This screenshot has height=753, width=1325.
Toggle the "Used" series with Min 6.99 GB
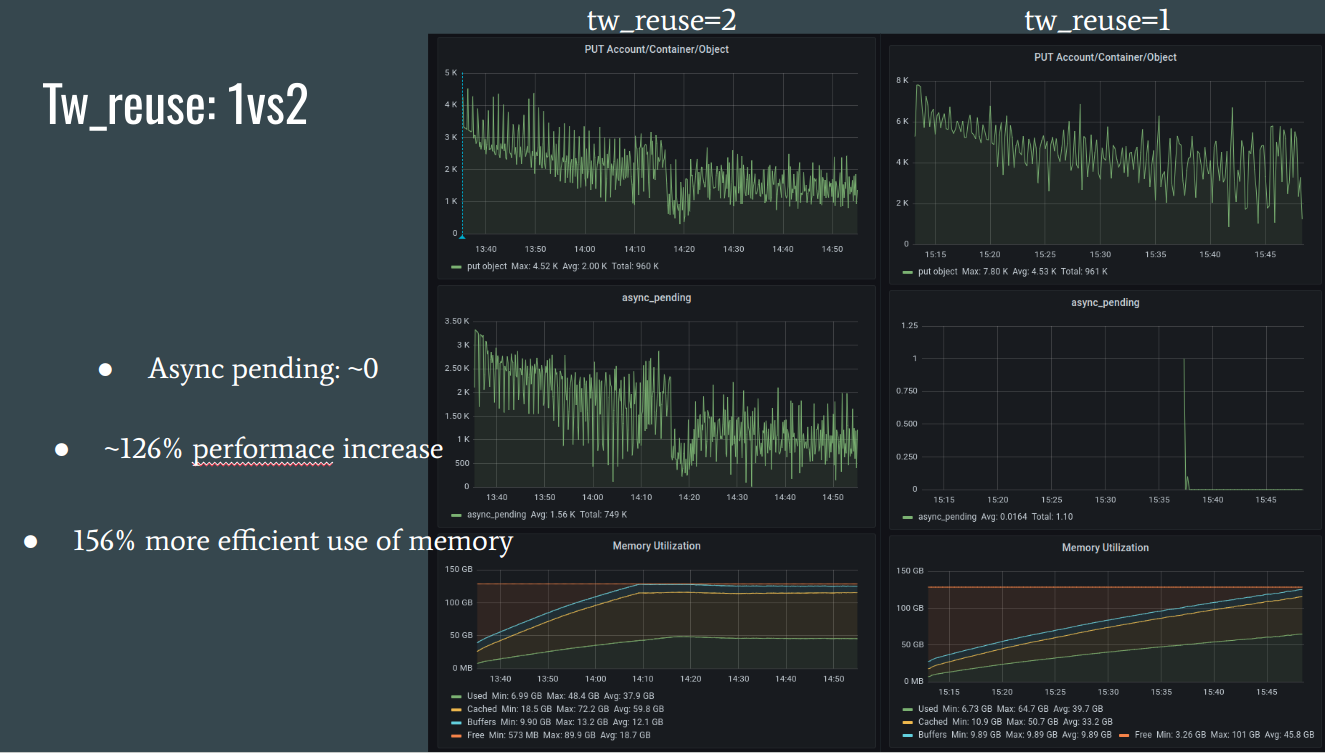478,696
